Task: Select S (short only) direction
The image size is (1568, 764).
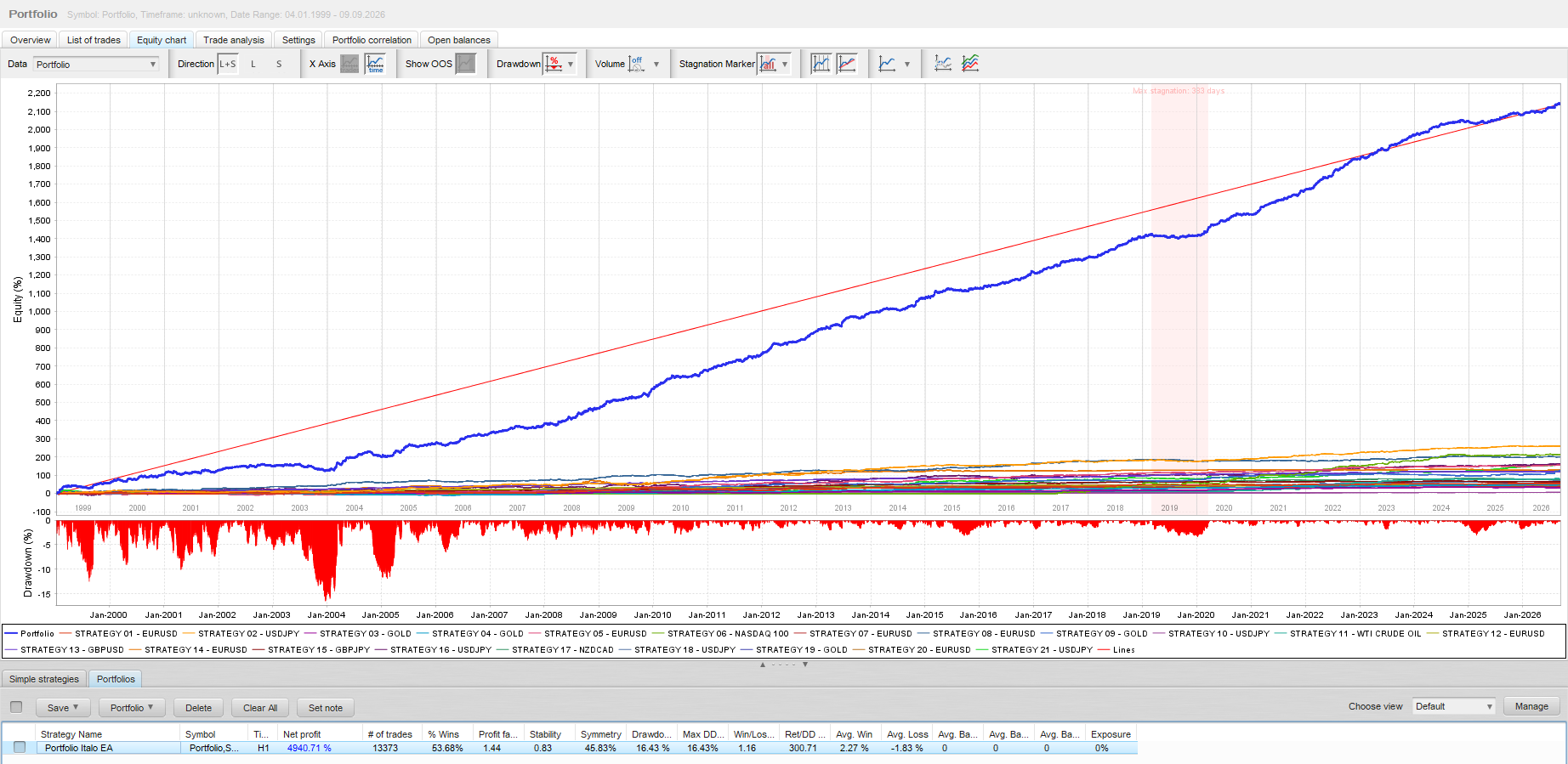Action: (279, 64)
